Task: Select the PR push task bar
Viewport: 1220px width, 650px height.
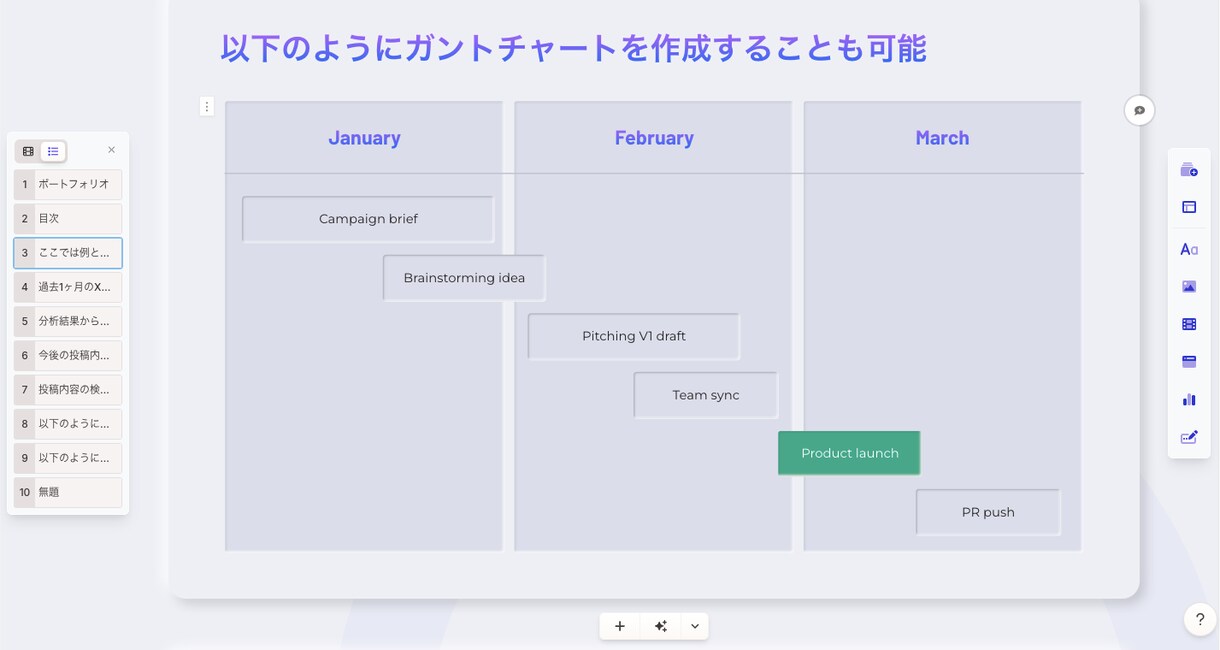Action: coord(988,512)
